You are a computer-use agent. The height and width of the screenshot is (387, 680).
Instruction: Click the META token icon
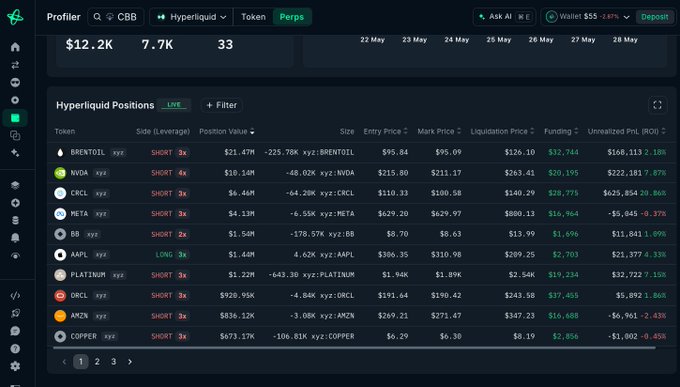[60, 214]
